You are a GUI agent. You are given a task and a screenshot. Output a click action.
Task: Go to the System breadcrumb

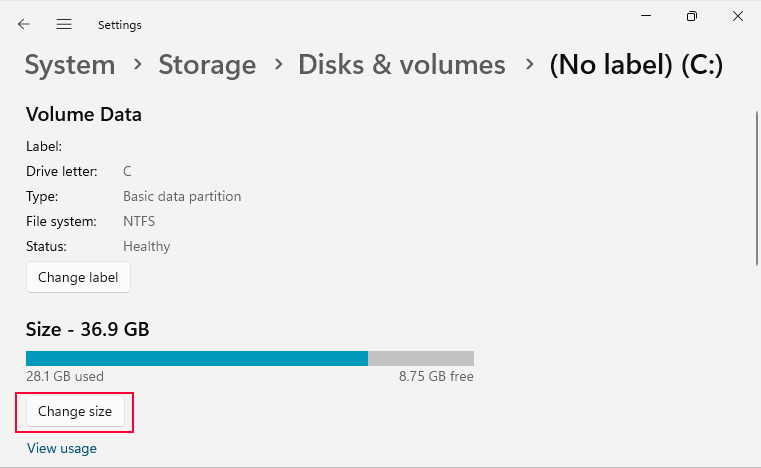tap(70, 65)
